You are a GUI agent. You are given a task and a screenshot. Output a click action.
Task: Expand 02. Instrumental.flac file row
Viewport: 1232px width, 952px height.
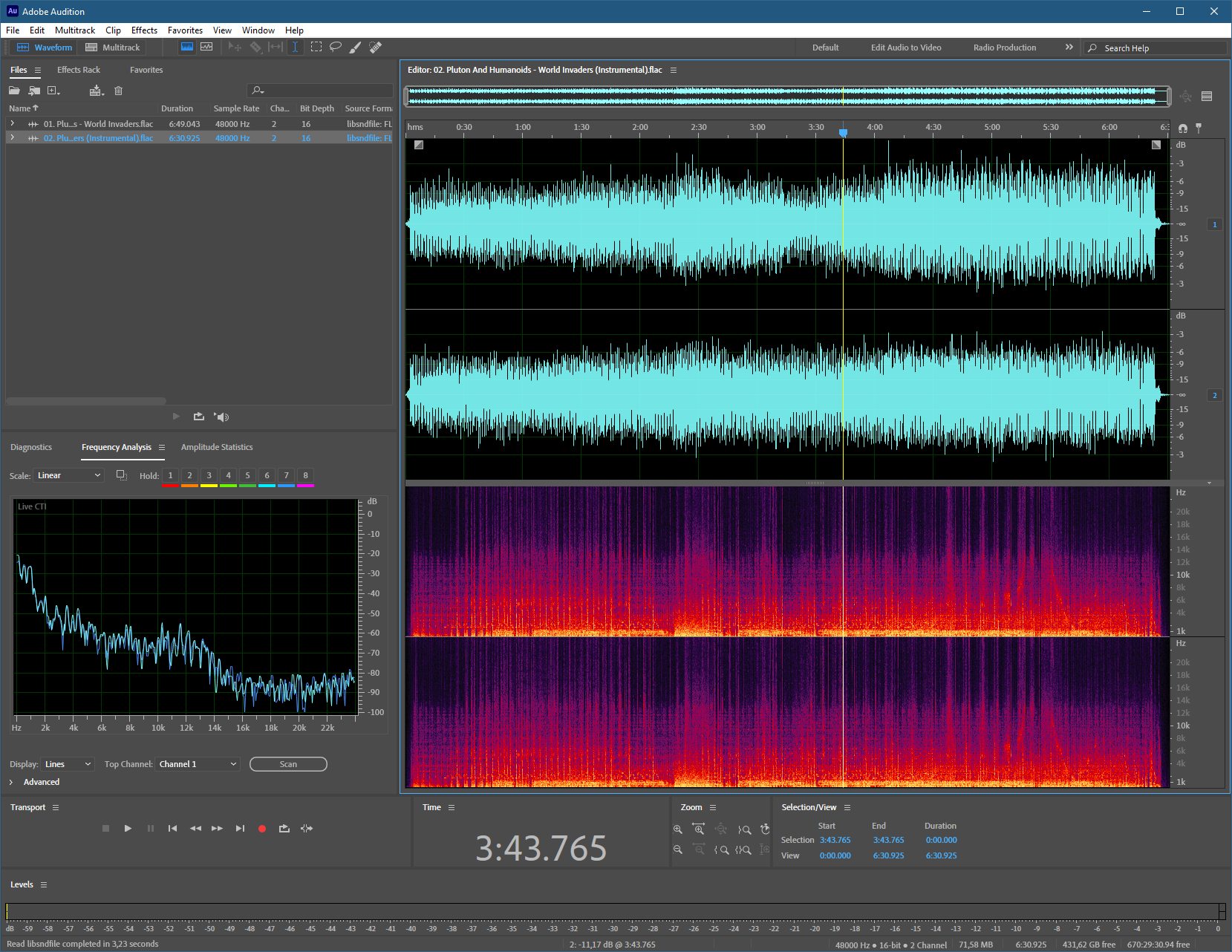pos(12,137)
